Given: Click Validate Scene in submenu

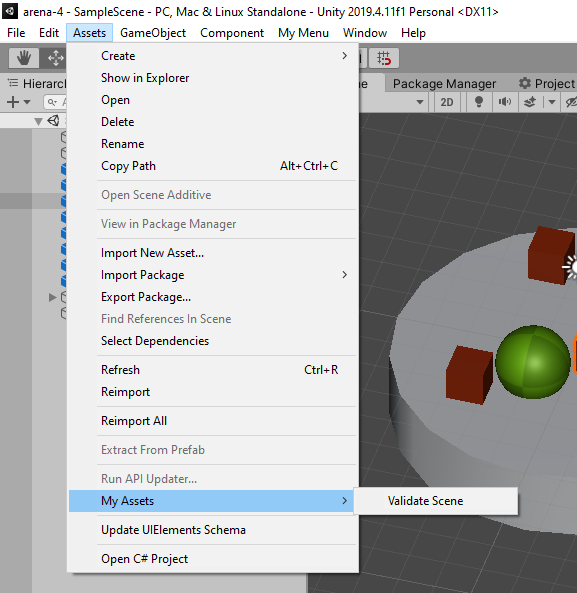Looking at the screenshot, I should [436, 501].
